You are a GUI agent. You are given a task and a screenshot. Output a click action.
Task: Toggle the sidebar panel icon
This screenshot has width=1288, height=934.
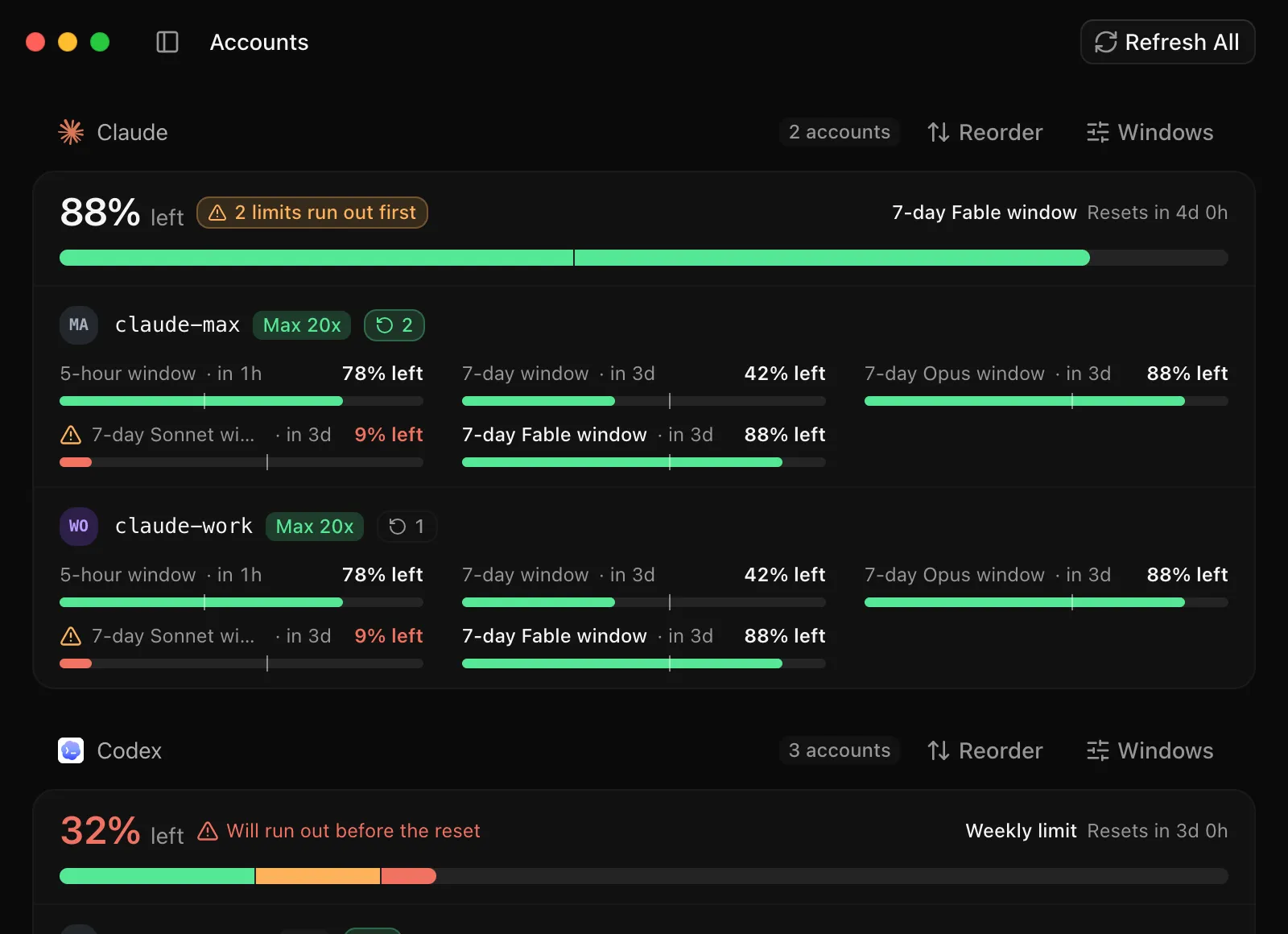coord(167,42)
